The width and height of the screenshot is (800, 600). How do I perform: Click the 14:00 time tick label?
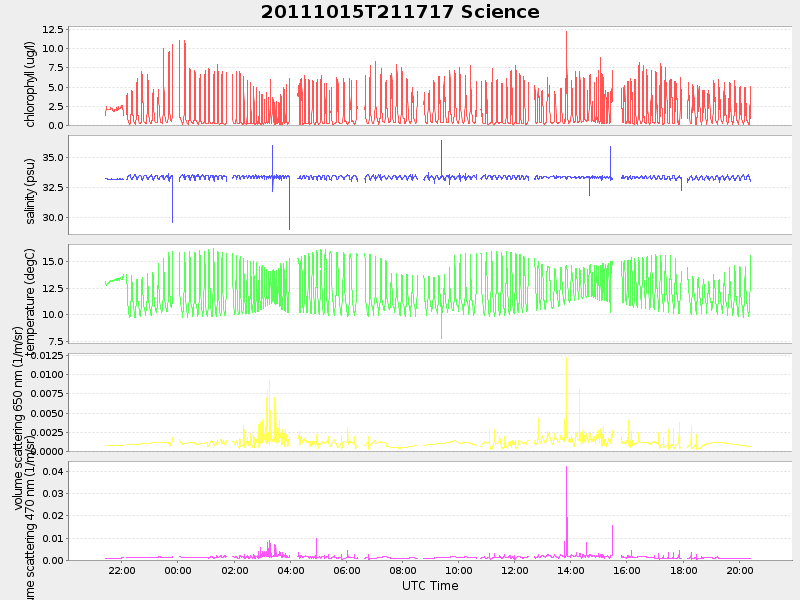(x=571, y=570)
